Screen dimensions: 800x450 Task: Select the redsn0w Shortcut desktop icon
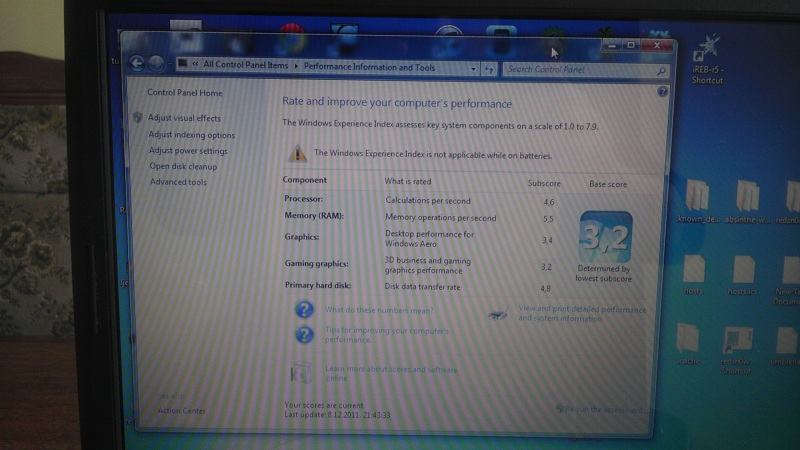[x=736, y=350]
